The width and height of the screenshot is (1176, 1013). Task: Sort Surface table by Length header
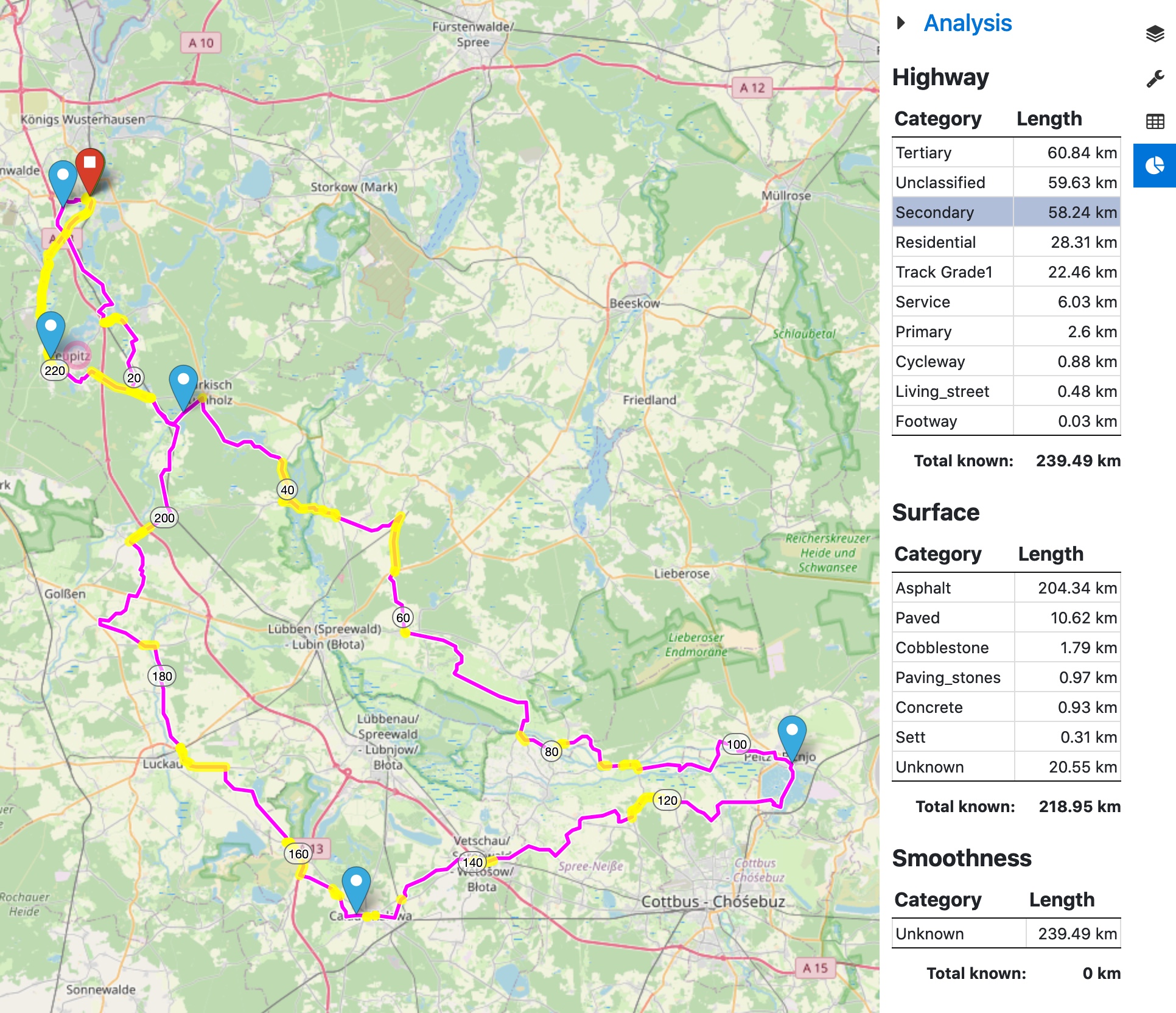[x=1051, y=554]
